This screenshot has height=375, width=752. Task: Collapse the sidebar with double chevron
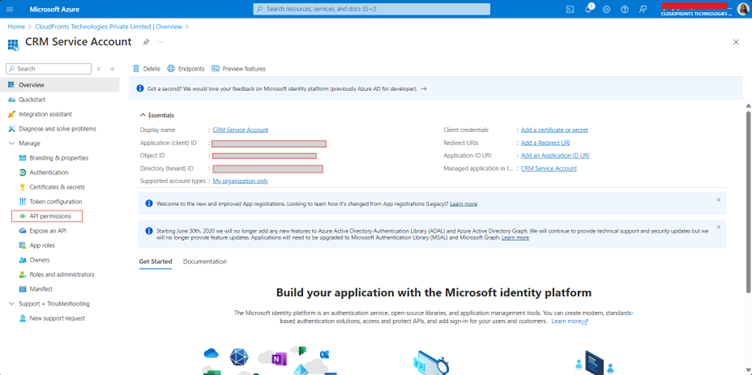coord(112,69)
